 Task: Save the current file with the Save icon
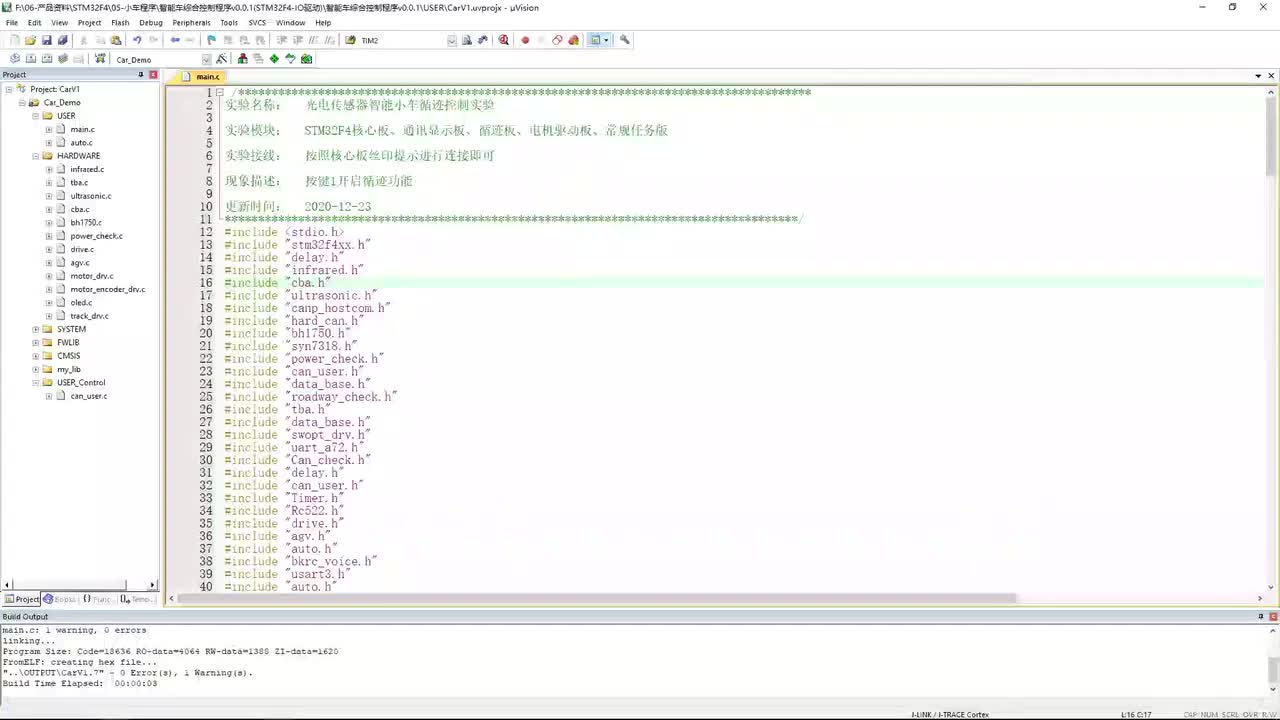point(46,40)
